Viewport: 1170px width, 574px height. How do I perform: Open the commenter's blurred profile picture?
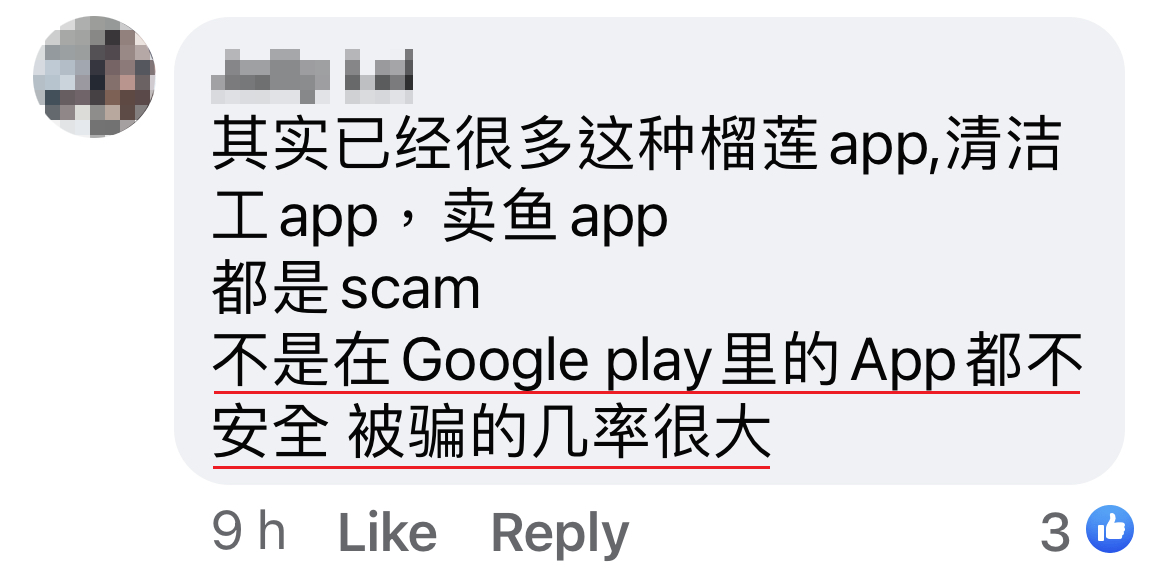click(94, 76)
